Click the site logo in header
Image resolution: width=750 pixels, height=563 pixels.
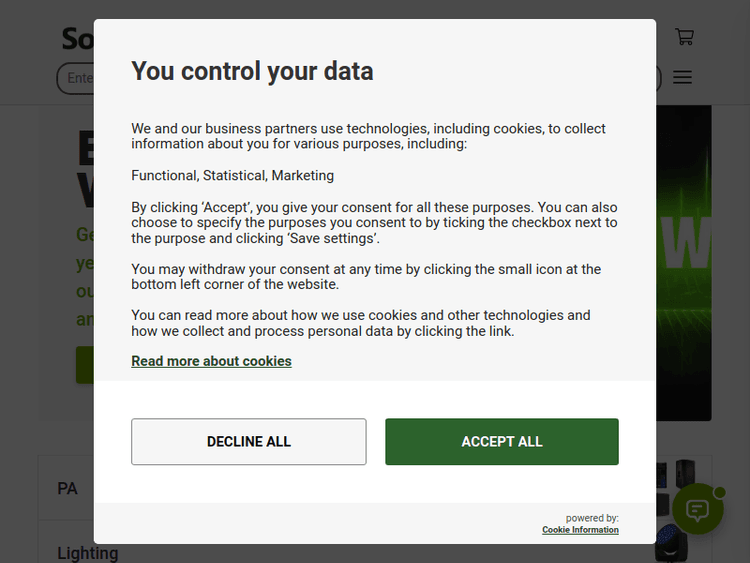pos(76,39)
